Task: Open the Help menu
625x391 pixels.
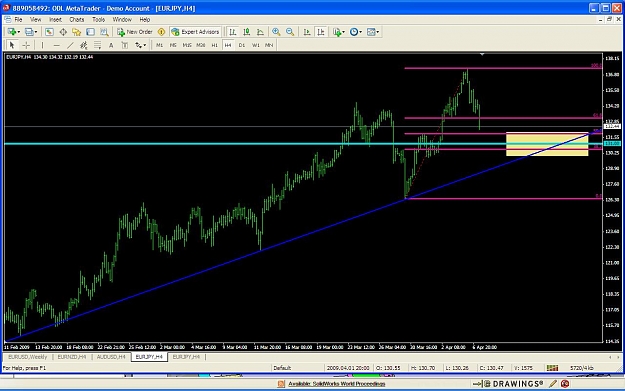Action: tap(145, 20)
